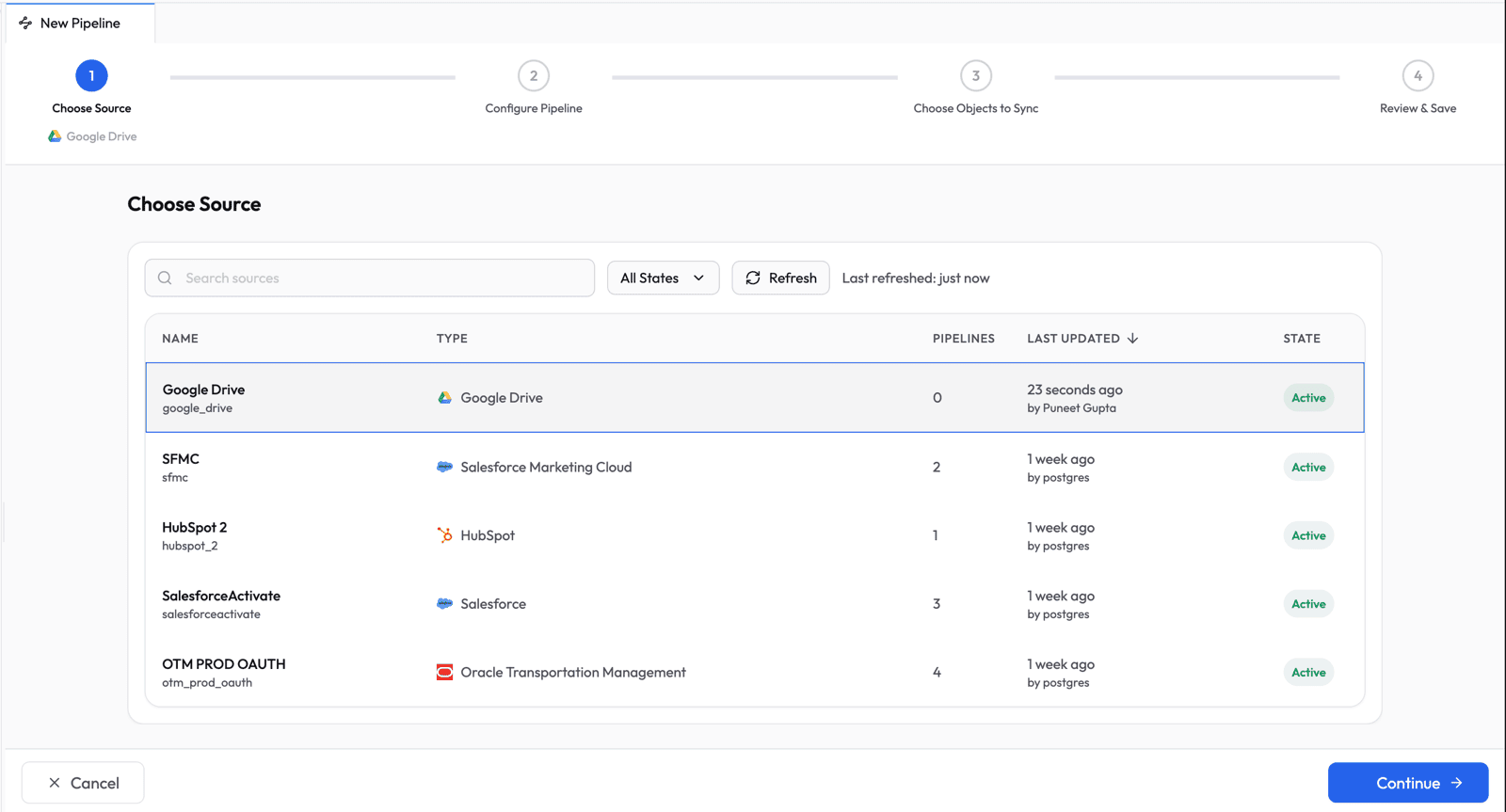Click the Google Drive icon in the table row
The width and height of the screenshot is (1506, 812).
tap(444, 398)
